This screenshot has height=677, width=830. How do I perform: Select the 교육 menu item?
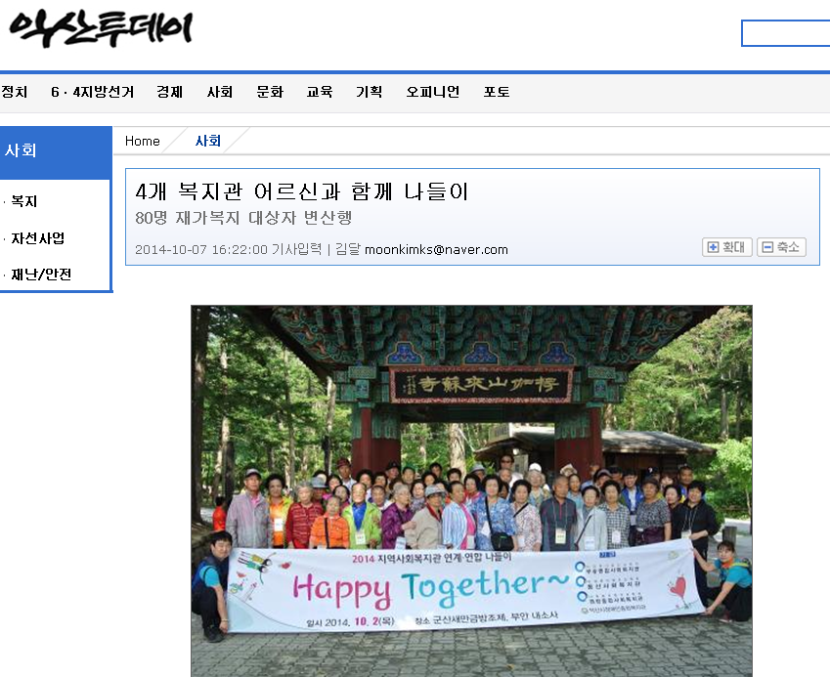320,92
